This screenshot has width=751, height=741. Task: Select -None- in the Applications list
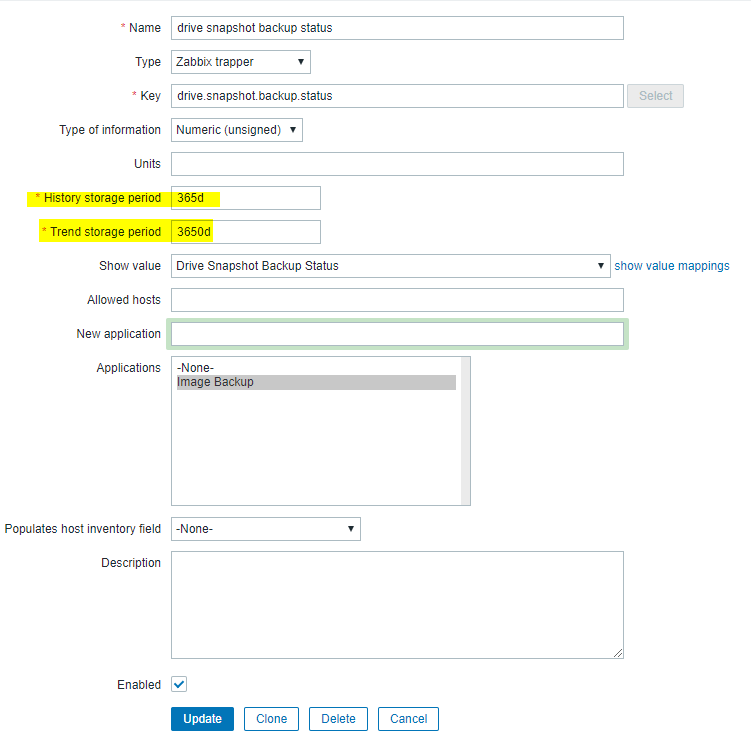pos(196,367)
